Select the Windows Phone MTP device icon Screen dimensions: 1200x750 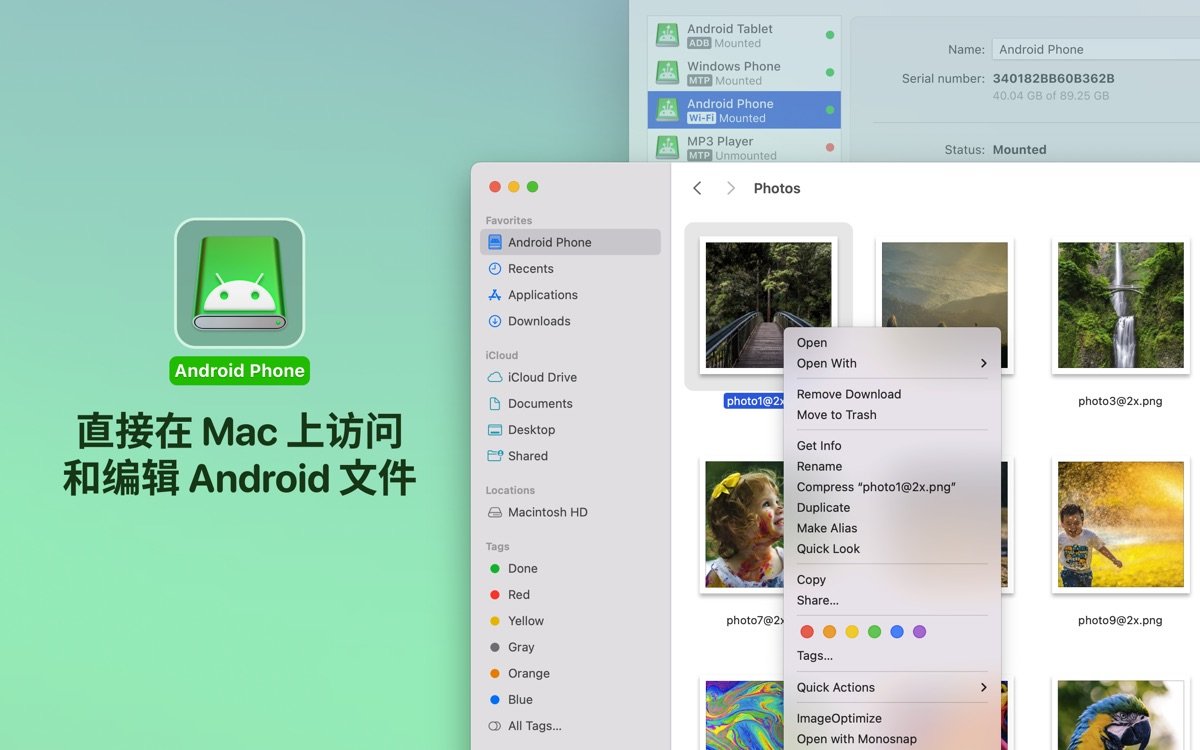pyautogui.click(x=666, y=71)
